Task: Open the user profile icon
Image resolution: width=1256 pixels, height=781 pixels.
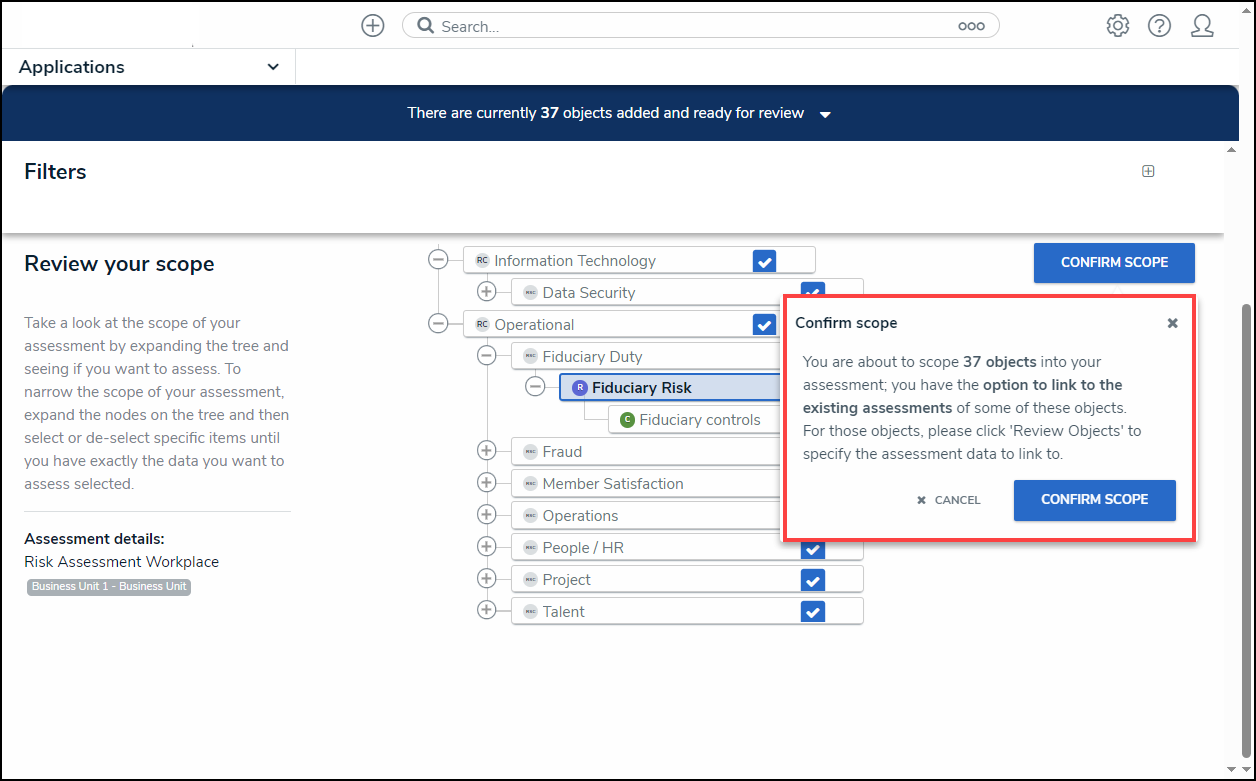Action: point(1202,26)
